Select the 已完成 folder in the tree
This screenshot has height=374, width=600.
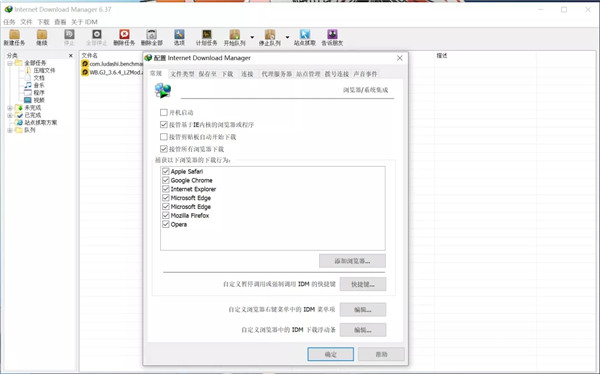coord(28,115)
